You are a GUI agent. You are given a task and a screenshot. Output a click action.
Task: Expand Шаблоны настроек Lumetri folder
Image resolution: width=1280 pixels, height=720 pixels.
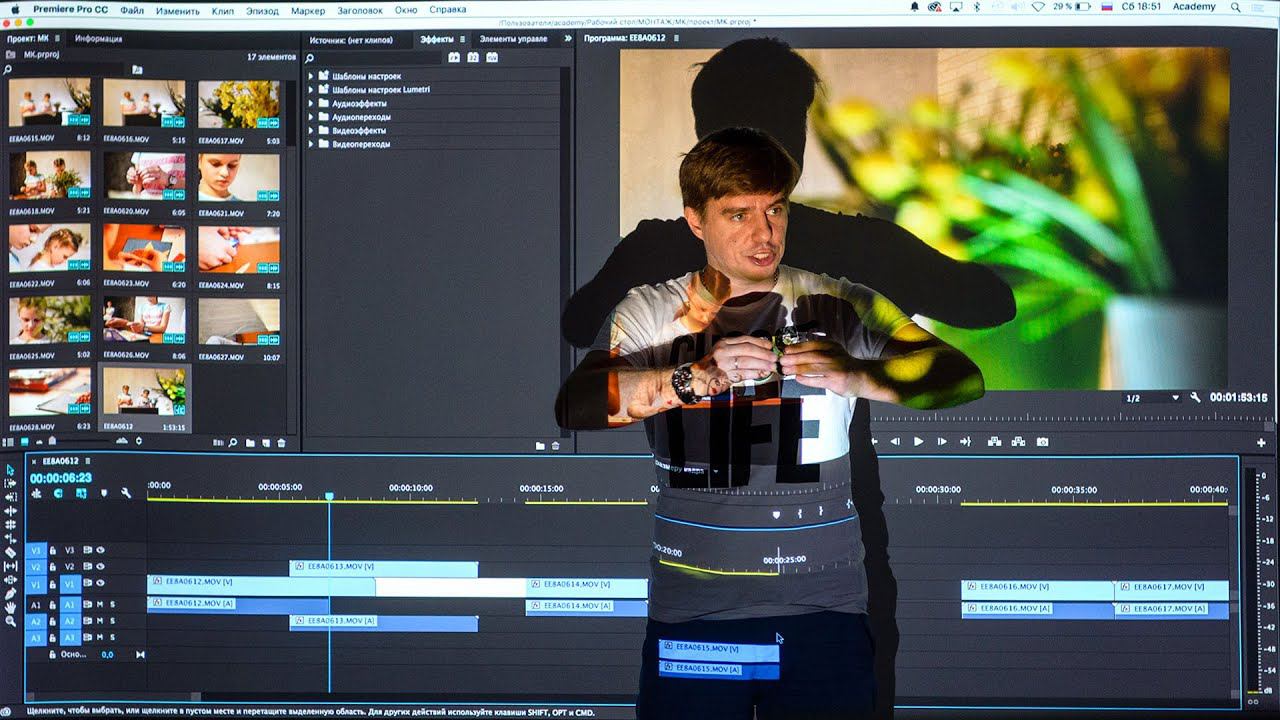(x=311, y=90)
